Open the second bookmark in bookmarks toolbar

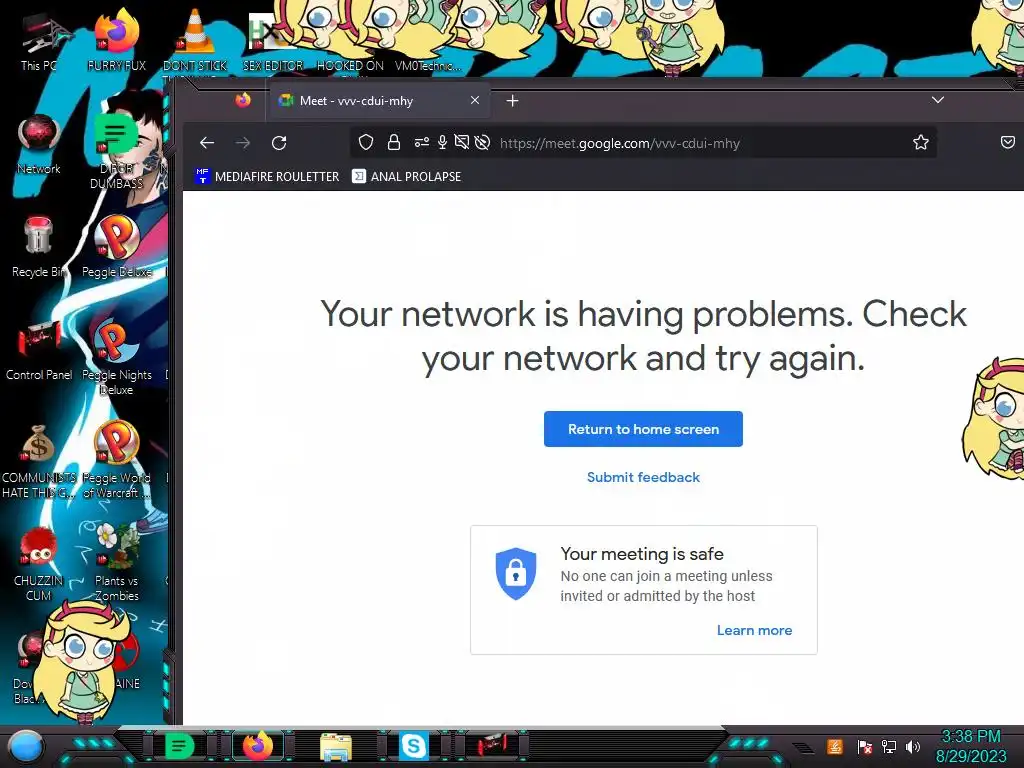(x=406, y=176)
